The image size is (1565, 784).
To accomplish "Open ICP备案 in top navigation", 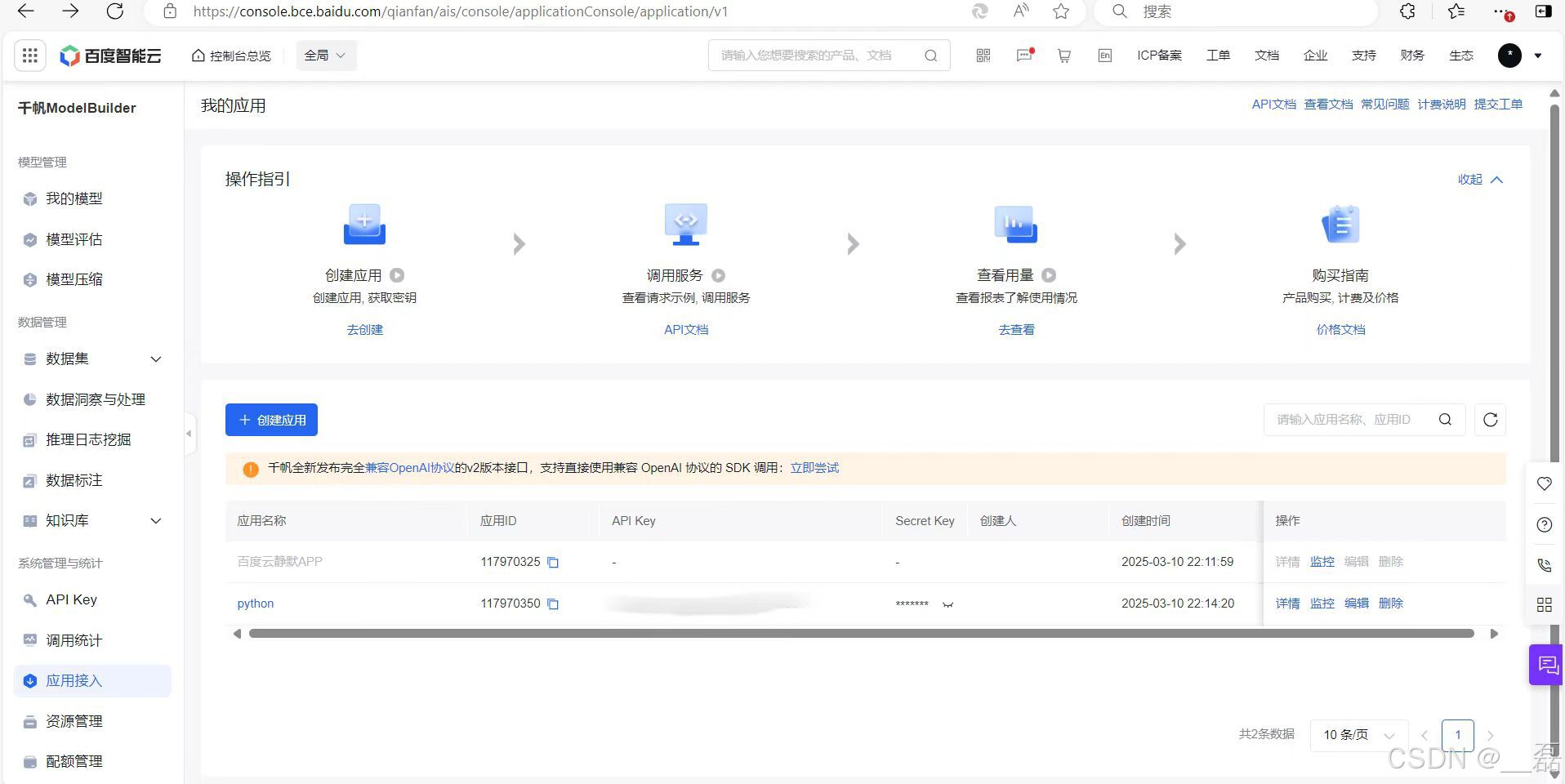I will click(1159, 56).
